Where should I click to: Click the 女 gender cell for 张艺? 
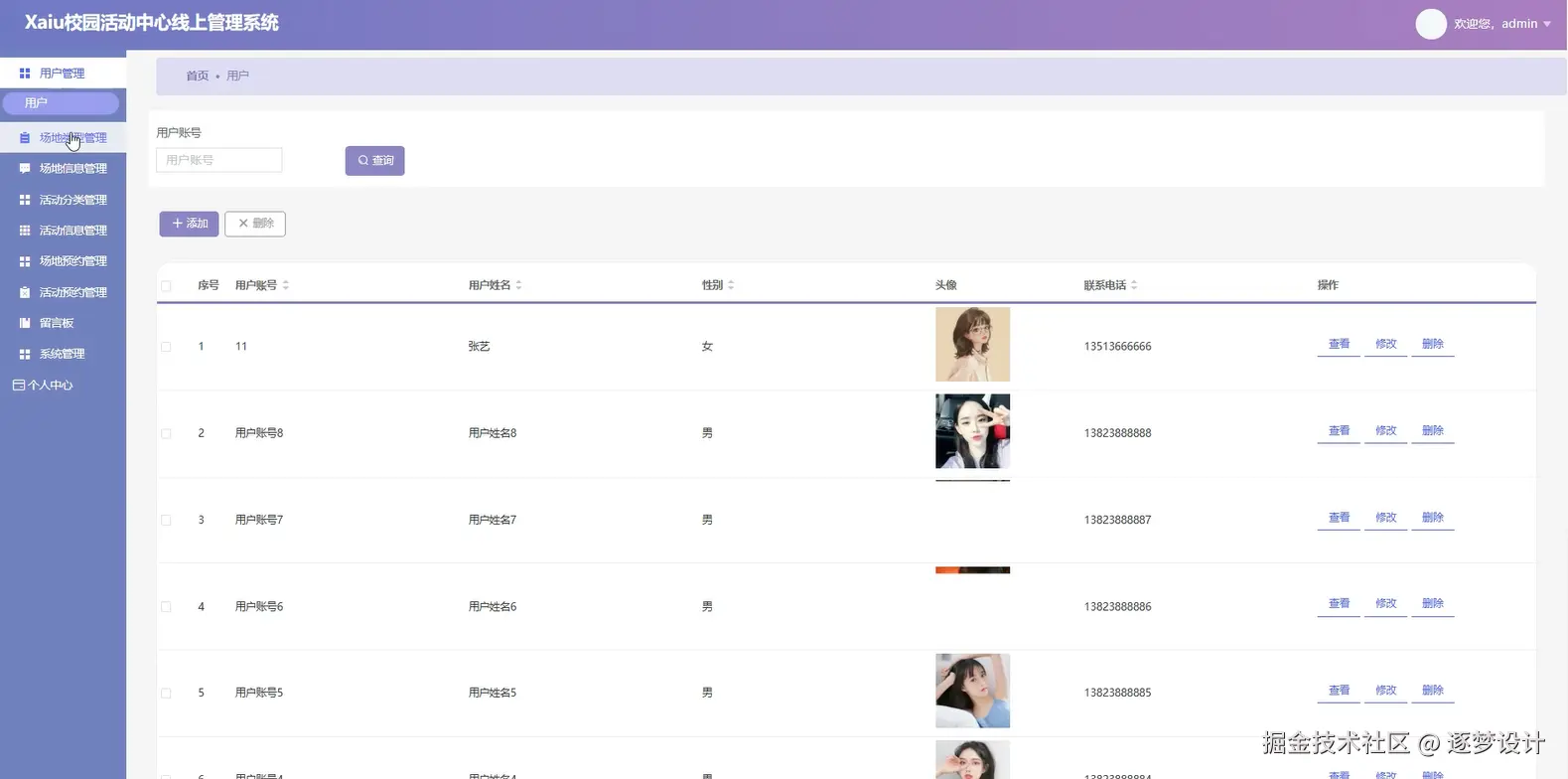707,347
